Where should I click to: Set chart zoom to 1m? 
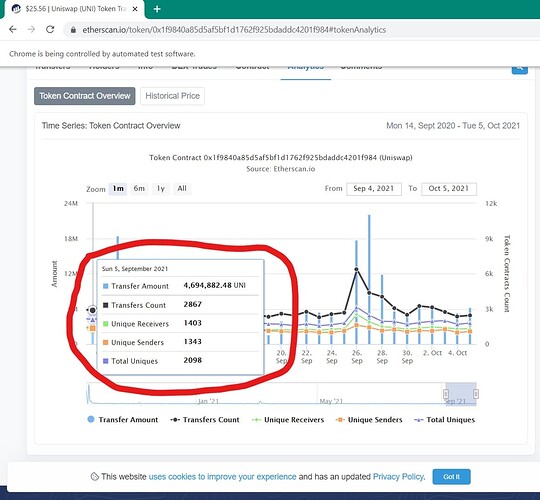coord(118,189)
